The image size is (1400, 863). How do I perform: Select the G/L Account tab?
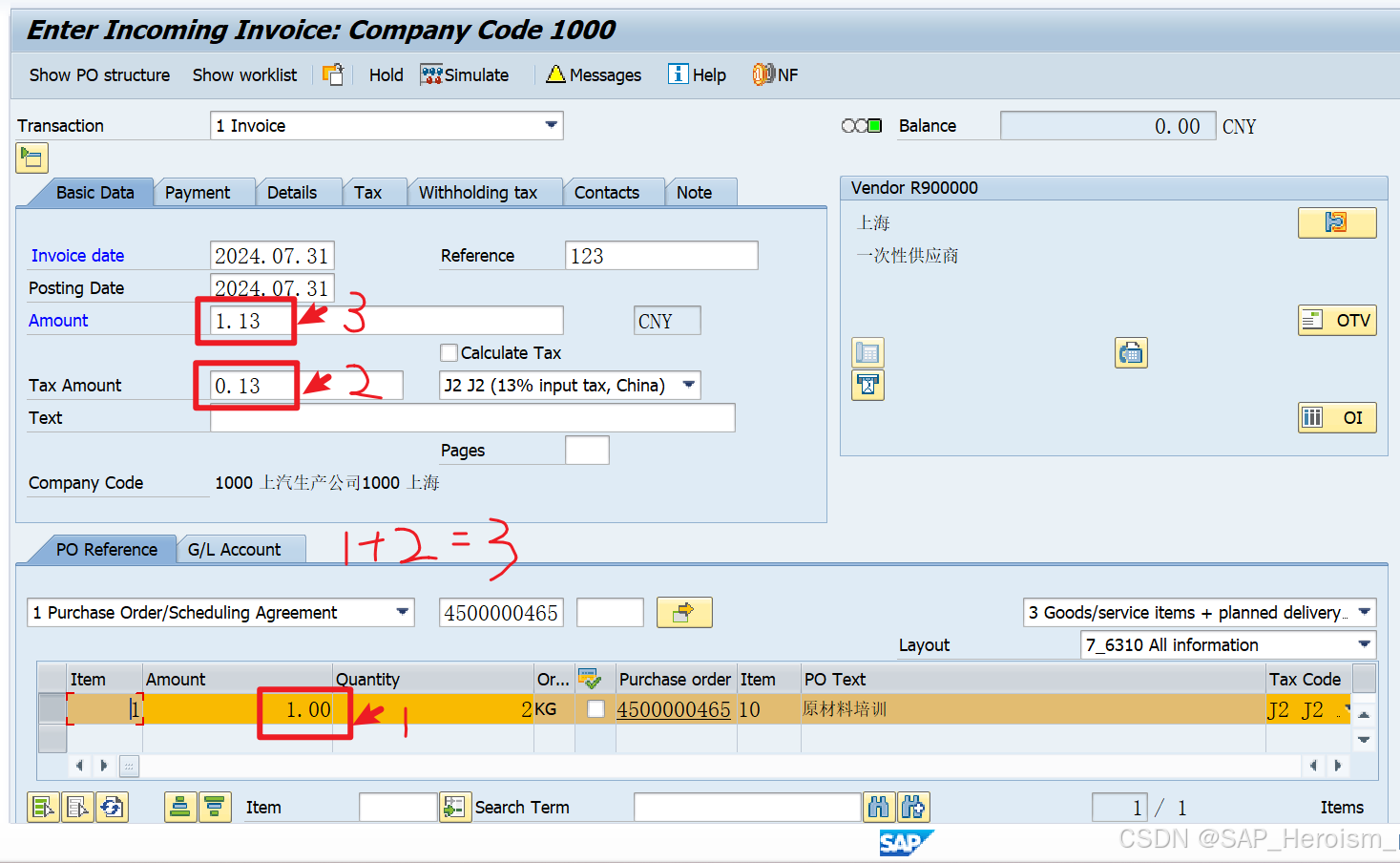pyautogui.click(x=235, y=549)
